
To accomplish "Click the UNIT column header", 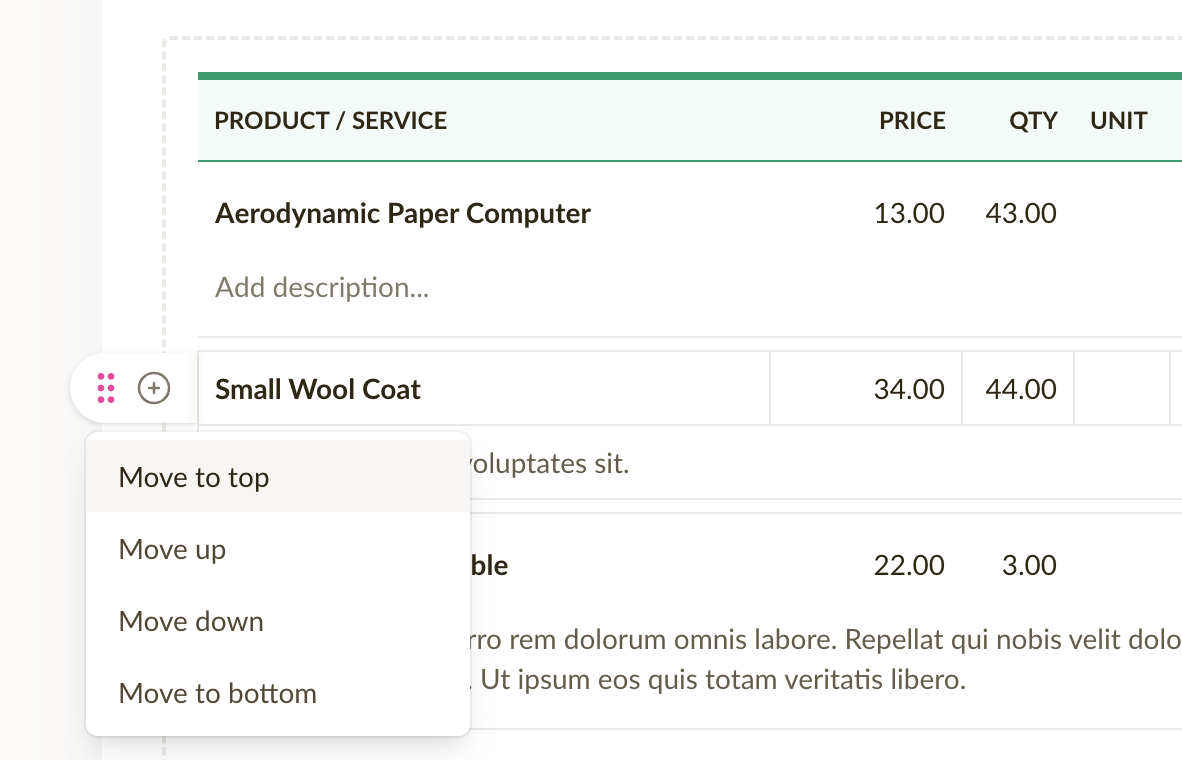I will (x=1119, y=121).
